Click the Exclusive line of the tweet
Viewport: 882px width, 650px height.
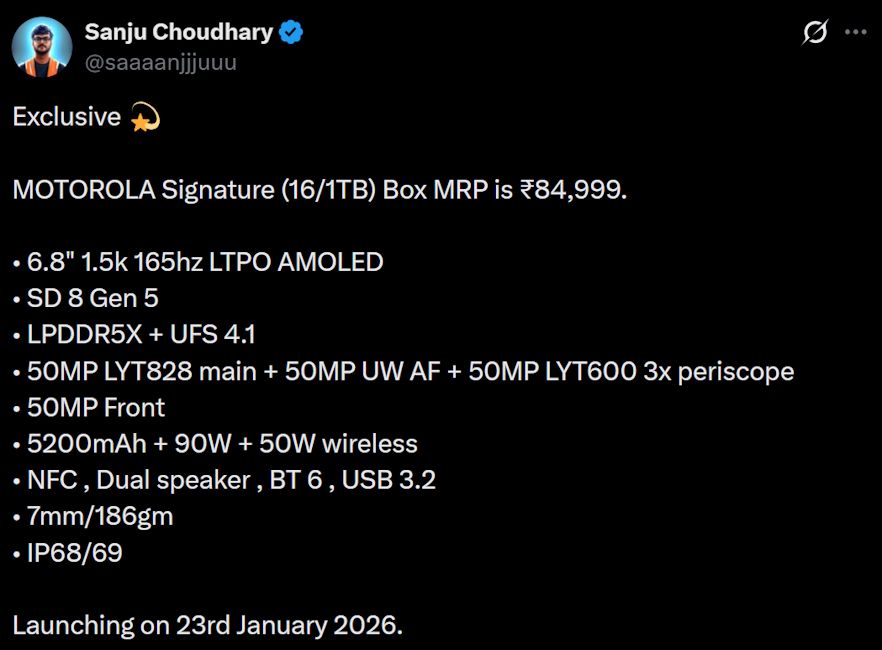(x=65, y=116)
